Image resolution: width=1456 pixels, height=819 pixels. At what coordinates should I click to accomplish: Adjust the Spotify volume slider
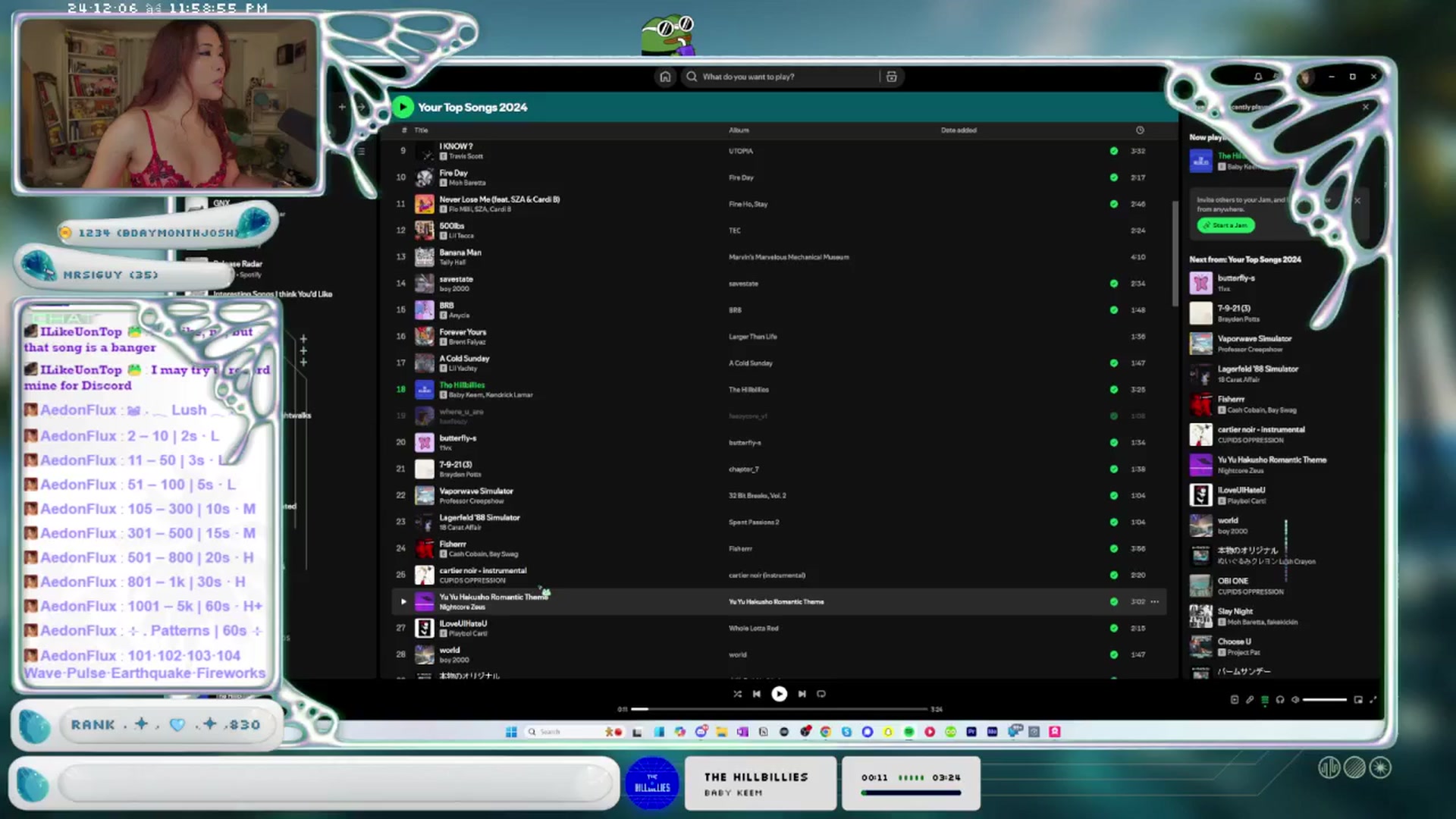[1324, 700]
